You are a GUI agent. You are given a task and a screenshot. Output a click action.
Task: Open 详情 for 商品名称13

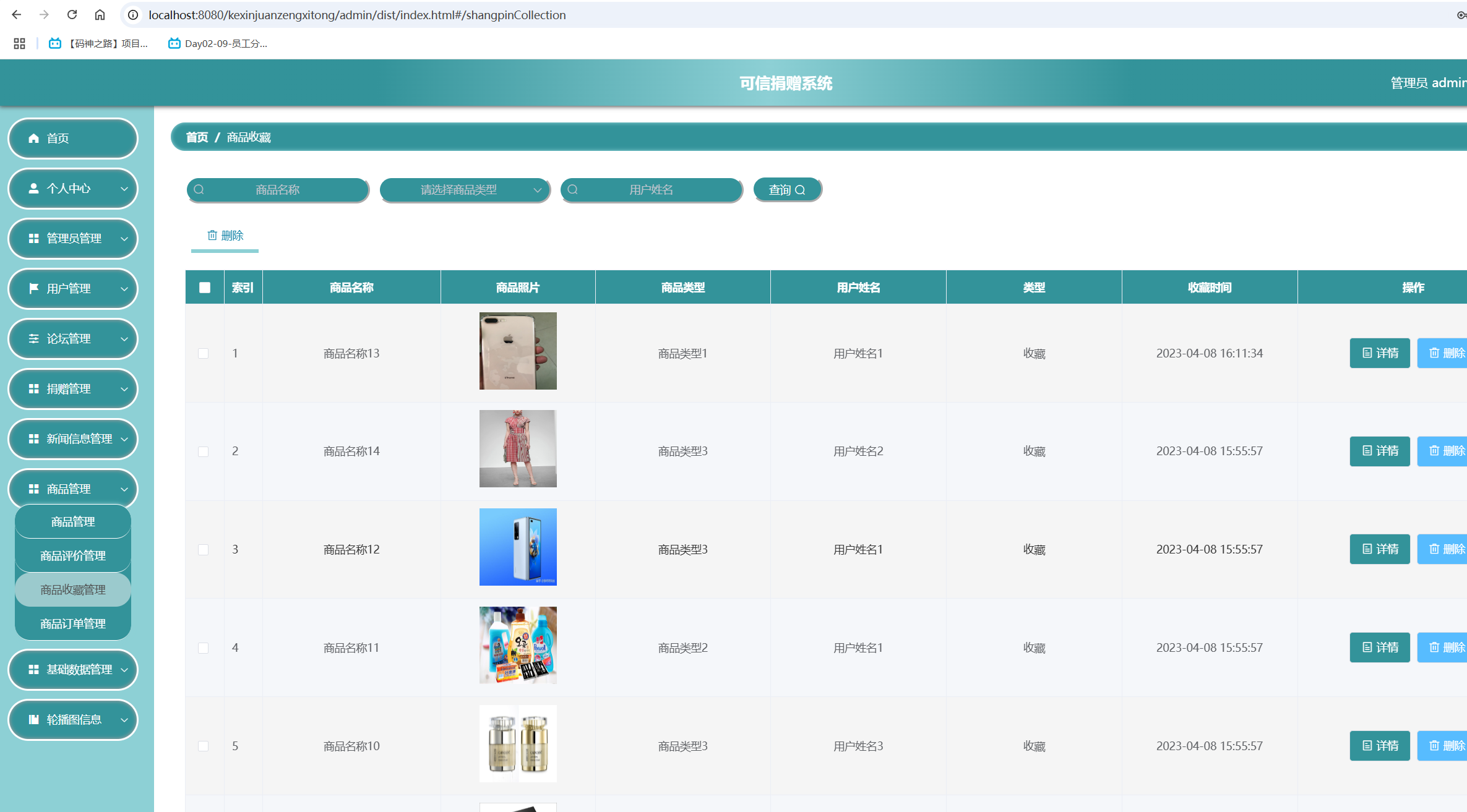point(1380,353)
